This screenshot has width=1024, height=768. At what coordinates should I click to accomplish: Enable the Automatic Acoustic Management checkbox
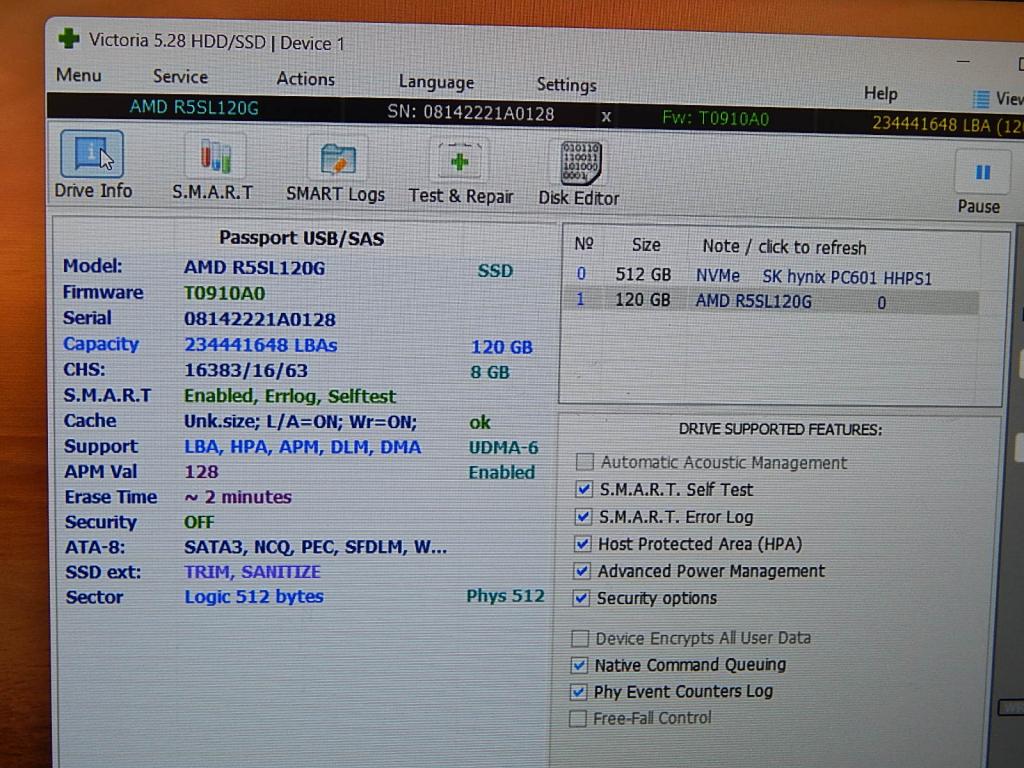(x=585, y=462)
